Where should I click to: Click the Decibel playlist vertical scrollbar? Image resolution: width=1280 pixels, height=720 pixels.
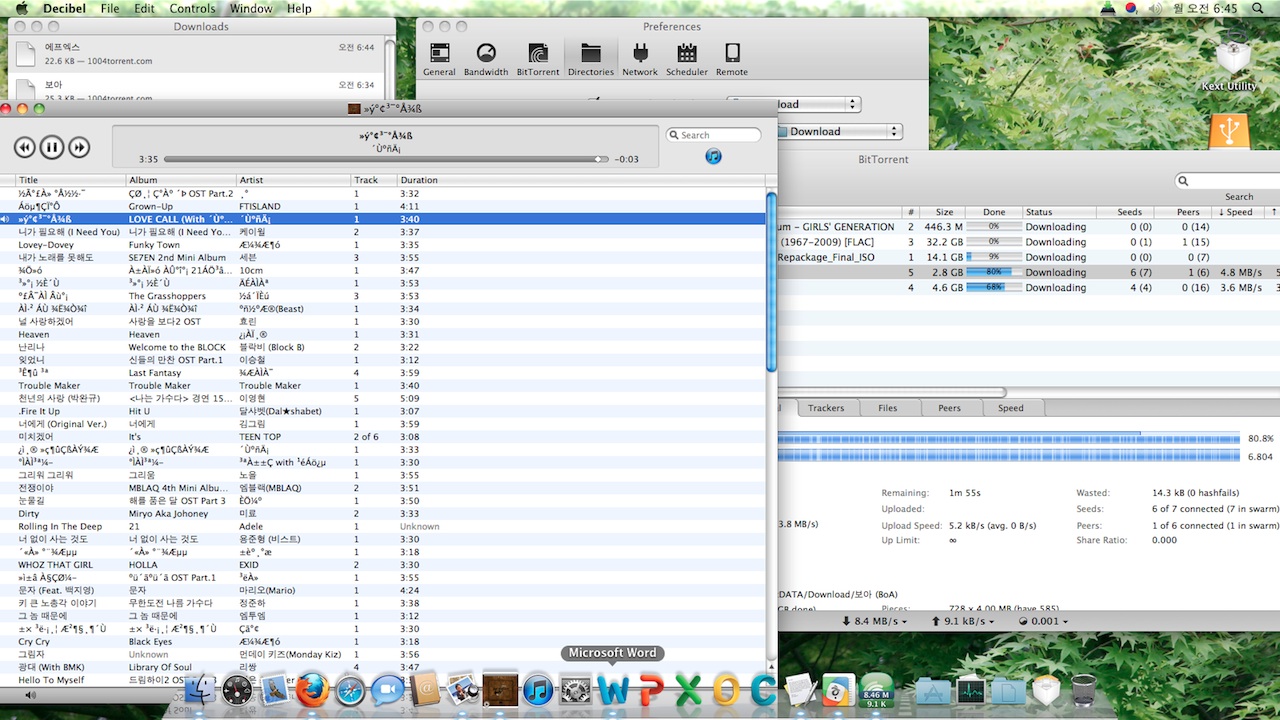click(771, 280)
